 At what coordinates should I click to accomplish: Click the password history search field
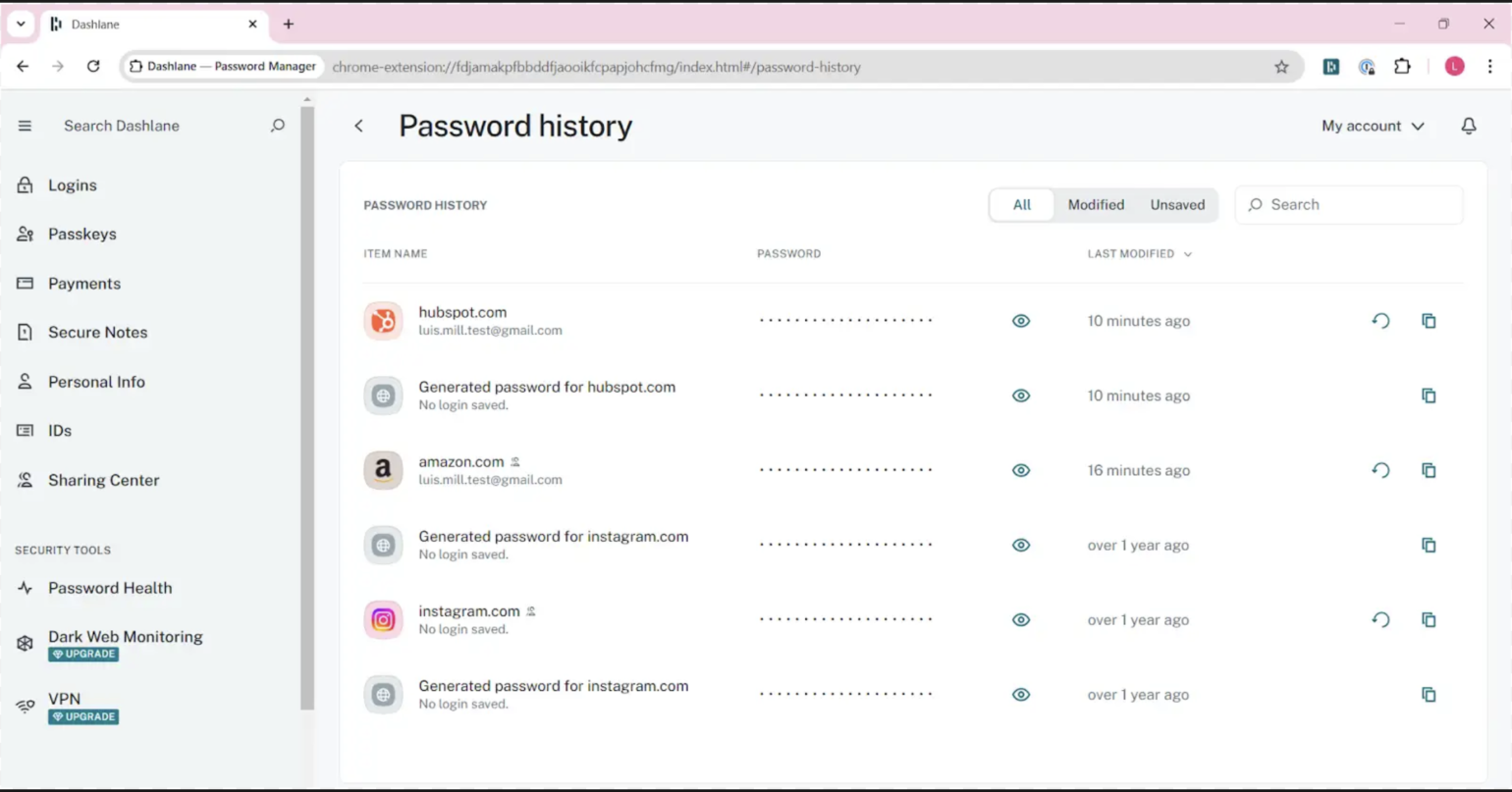(1348, 204)
